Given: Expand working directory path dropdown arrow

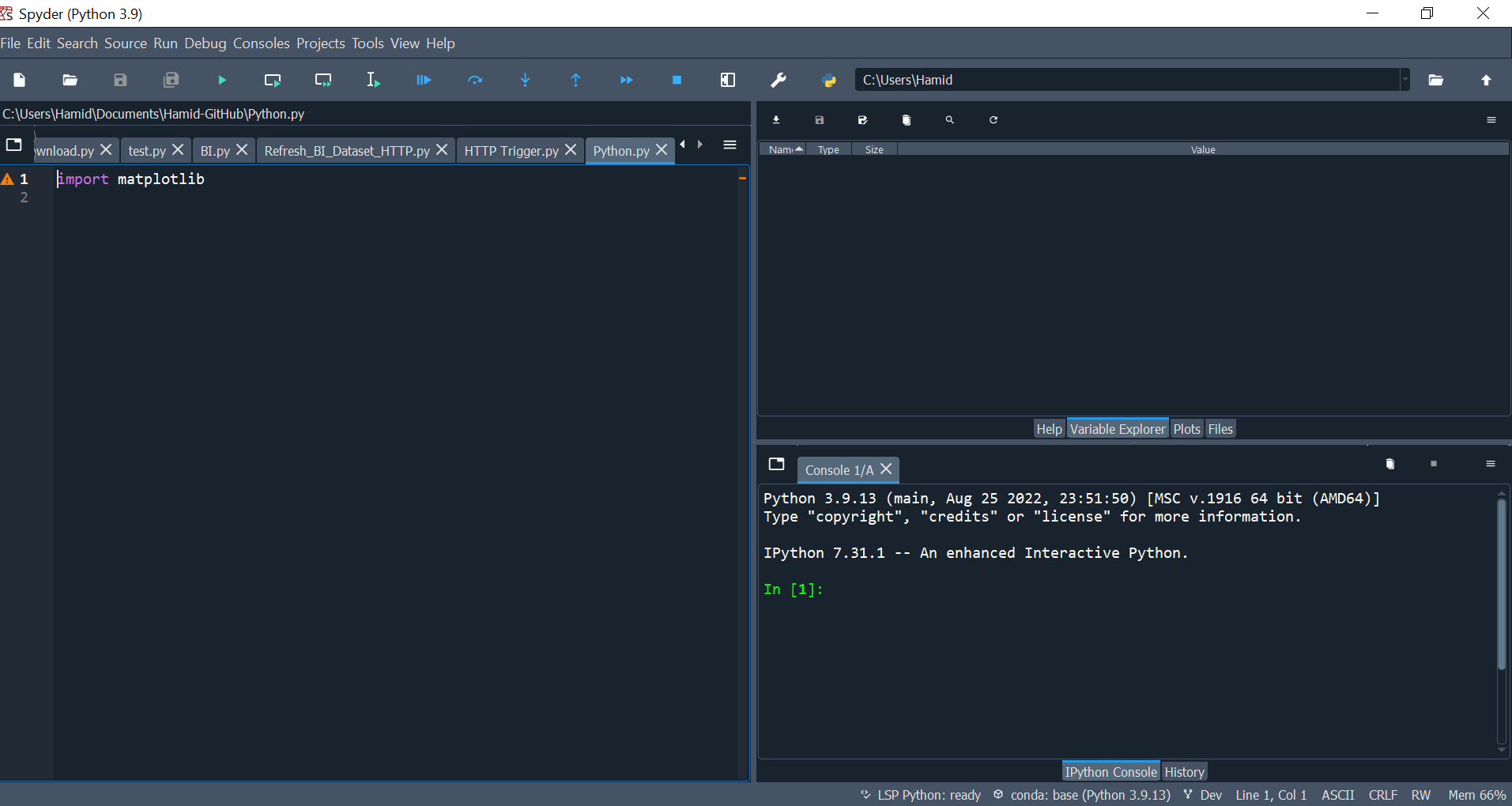Looking at the screenshot, I should pyautogui.click(x=1405, y=80).
